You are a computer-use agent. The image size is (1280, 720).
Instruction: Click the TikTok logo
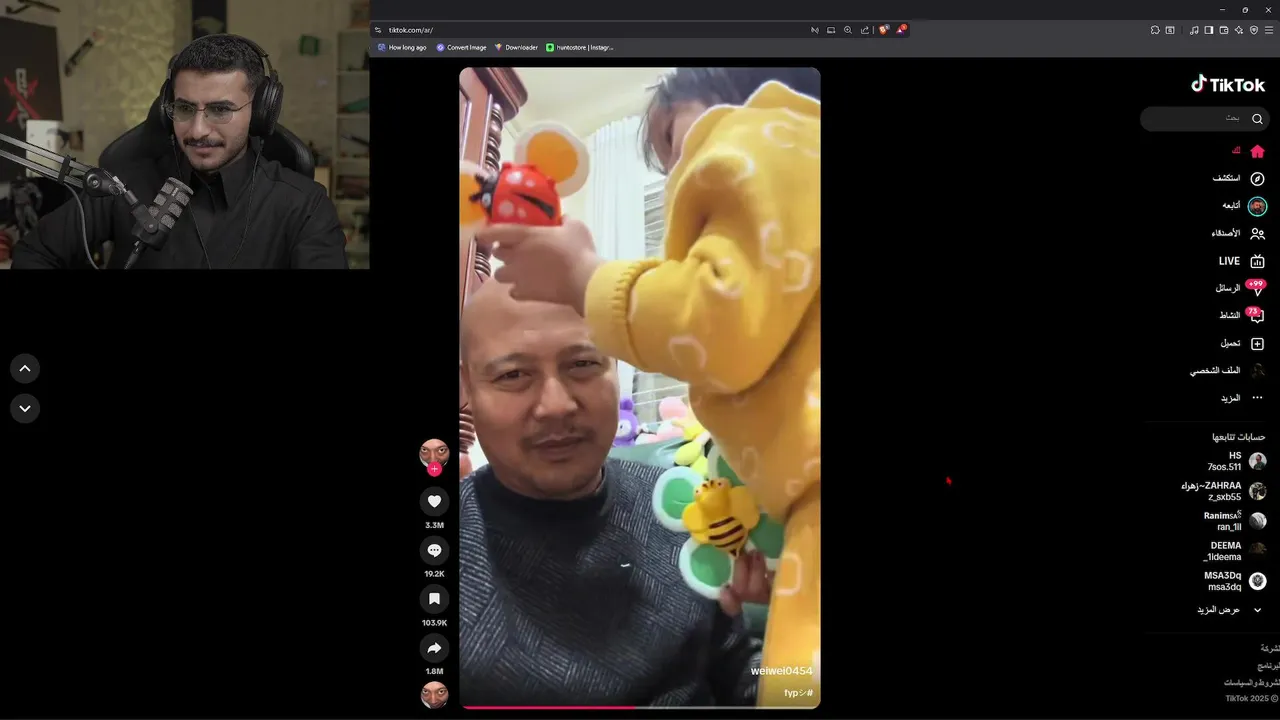point(1228,84)
